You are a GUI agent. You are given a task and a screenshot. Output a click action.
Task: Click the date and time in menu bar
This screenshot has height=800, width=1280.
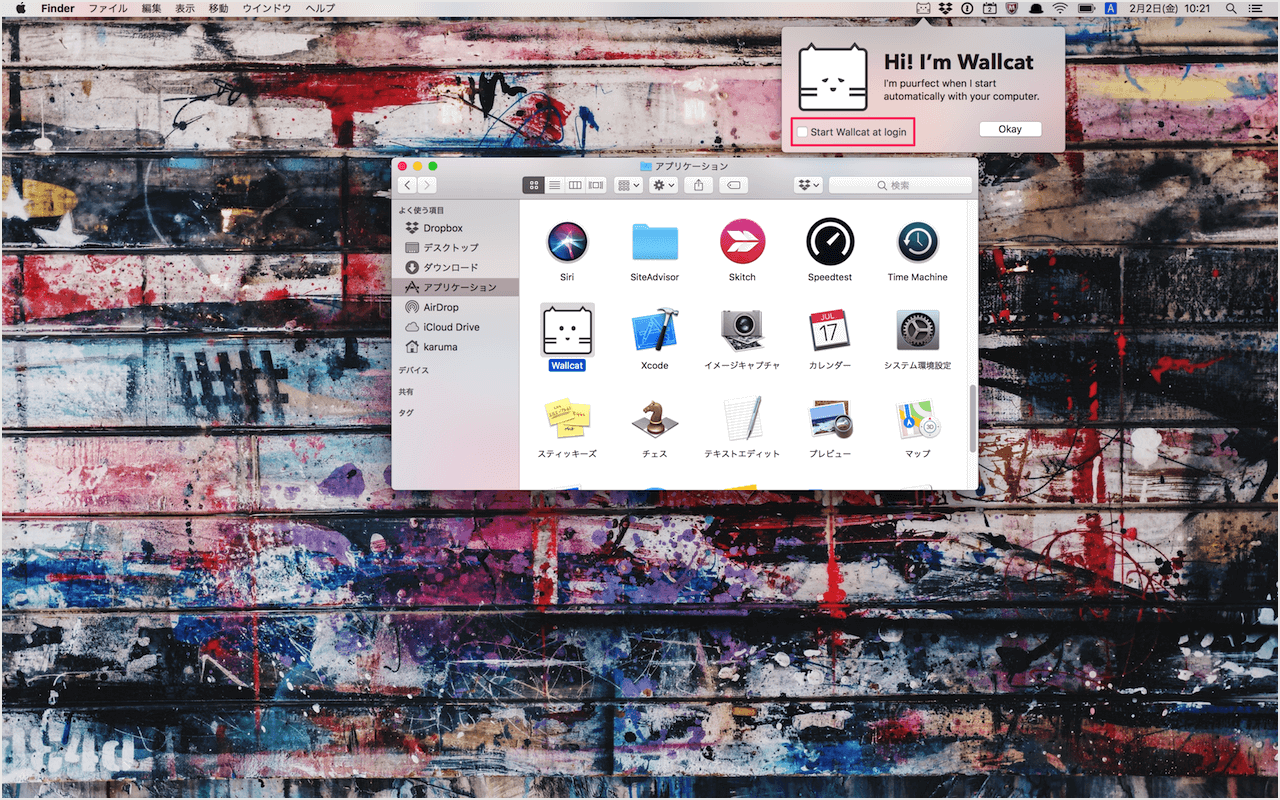tap(1170, 8)
